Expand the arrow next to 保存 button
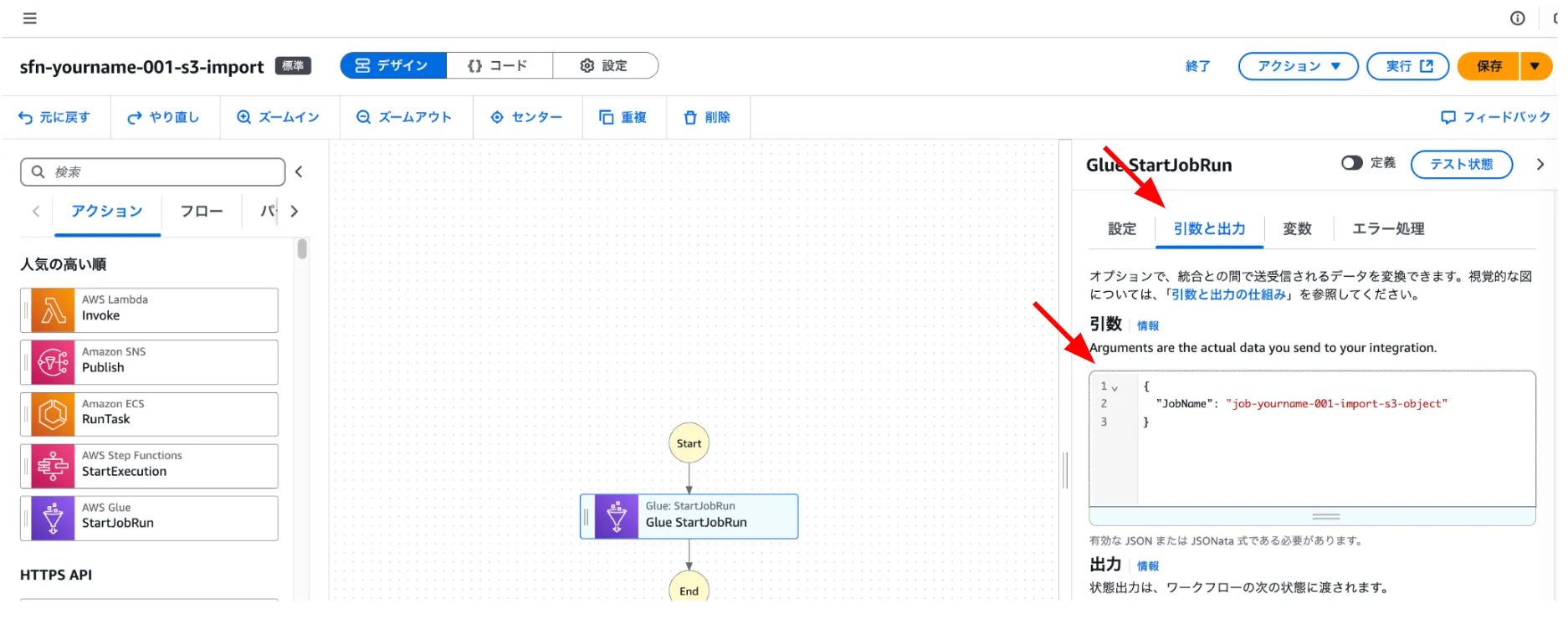 (1535, 66)
